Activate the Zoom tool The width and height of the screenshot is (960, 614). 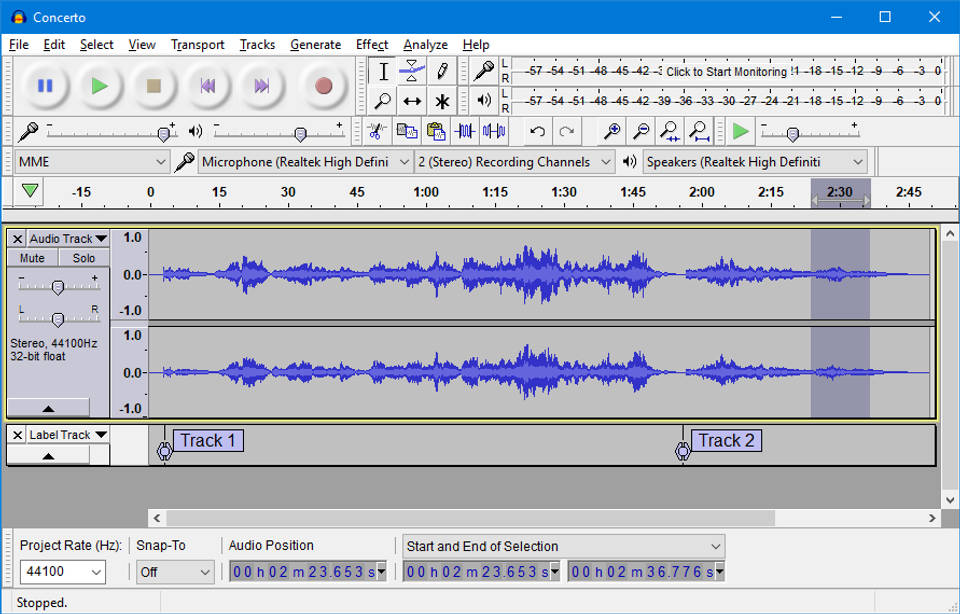(383, 100)
